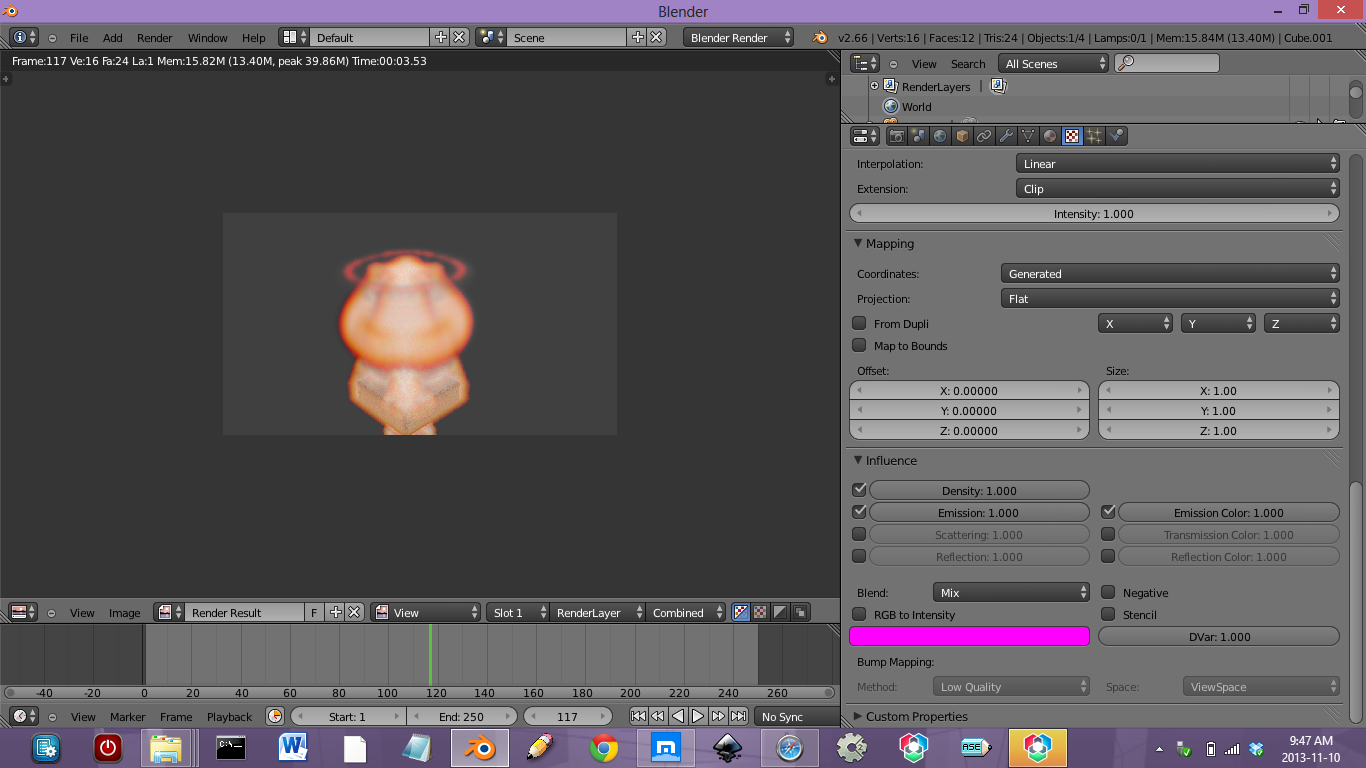The image size is (1366, 768).
Task: Open the Scene properties tab
Action: [x=918, y=136]
